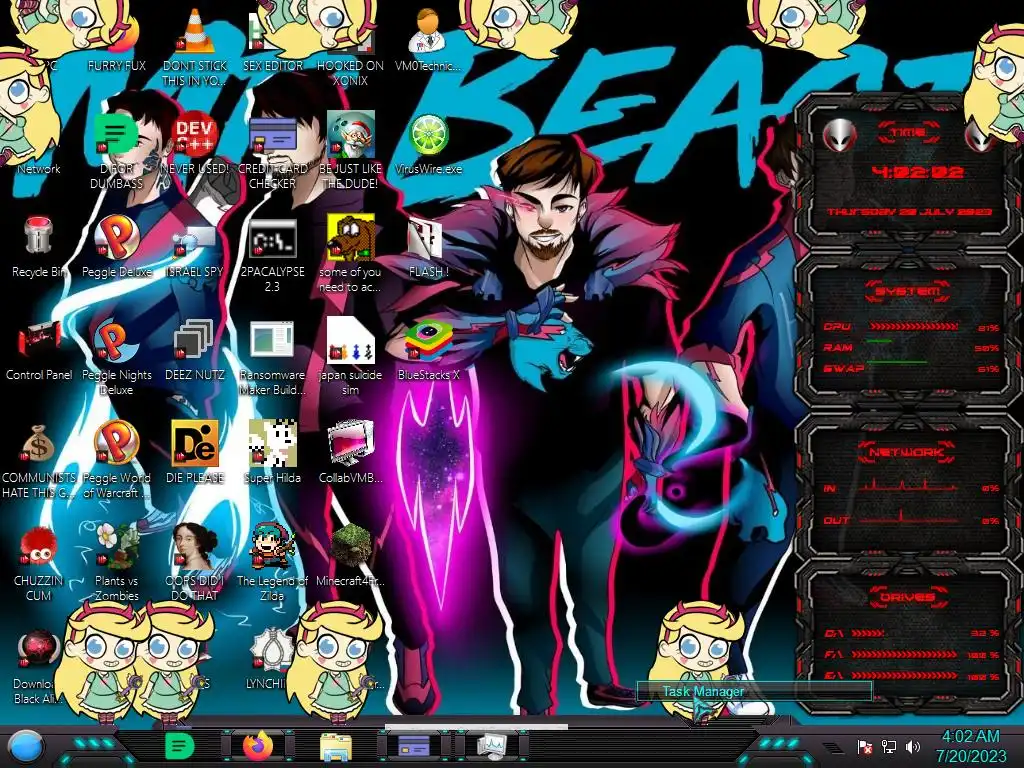The height and width of the screenshot is (768, 1024).
Task: Click the 4:02:02 time widget readout
Action: tap(917, 172)
